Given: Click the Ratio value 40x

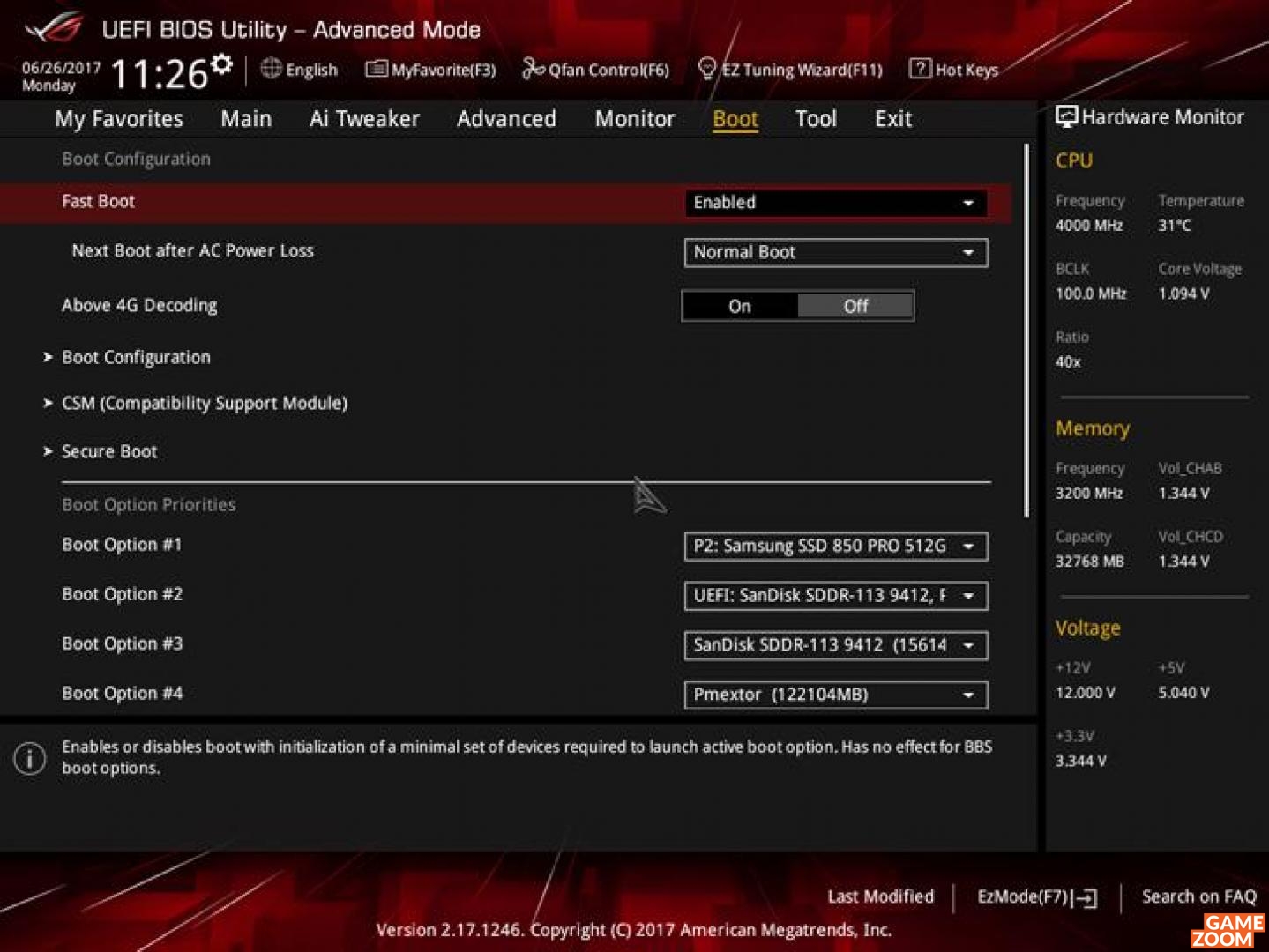Looking at the screenshot, I should [x=1068, y=361].
